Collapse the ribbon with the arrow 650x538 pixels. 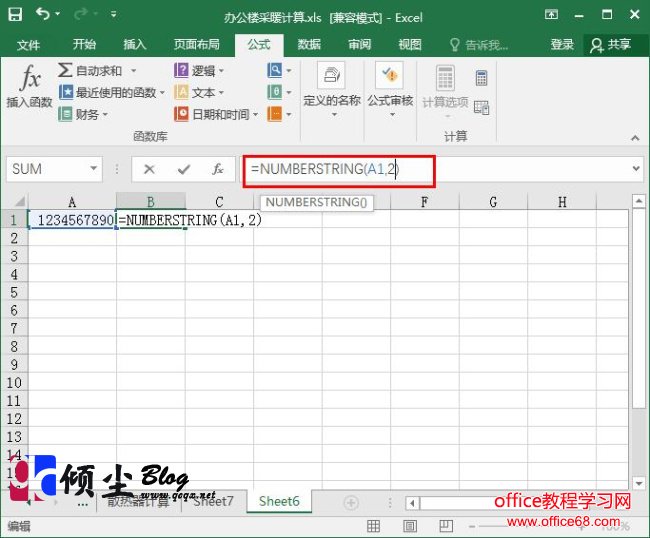tap(635, 138)
